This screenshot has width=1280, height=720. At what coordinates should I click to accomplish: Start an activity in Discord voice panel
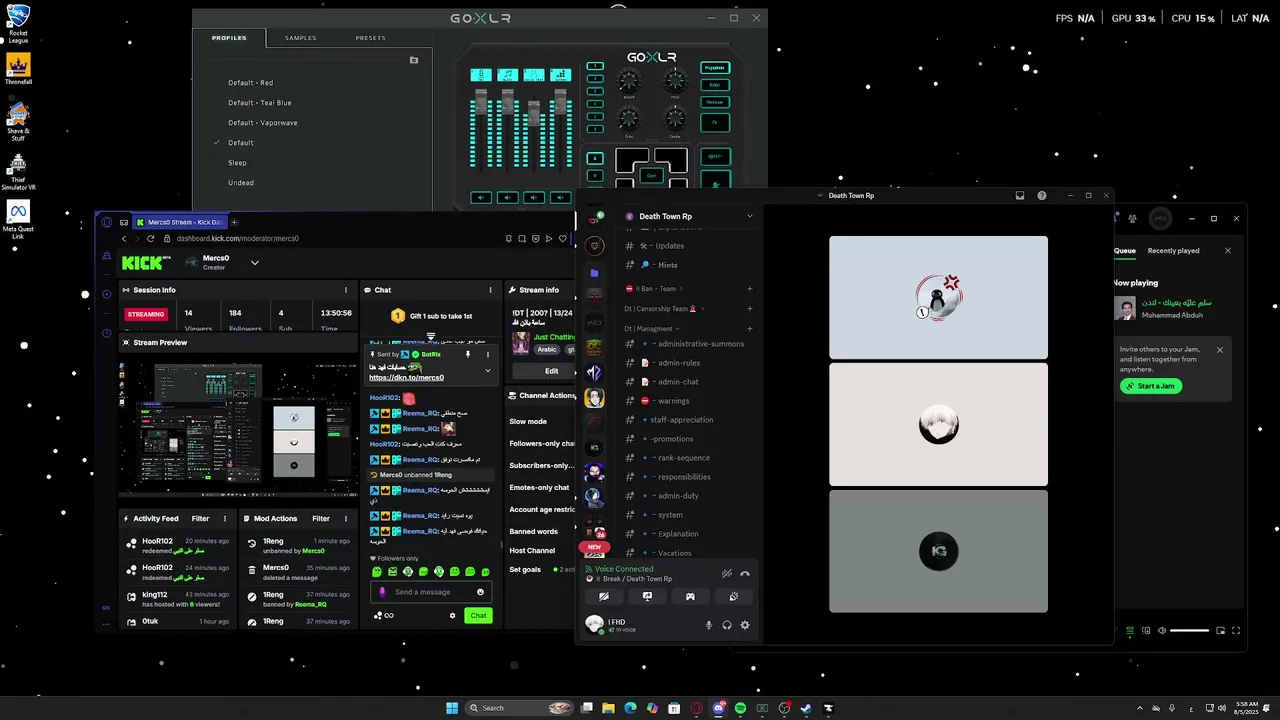(x=690, y=596)
